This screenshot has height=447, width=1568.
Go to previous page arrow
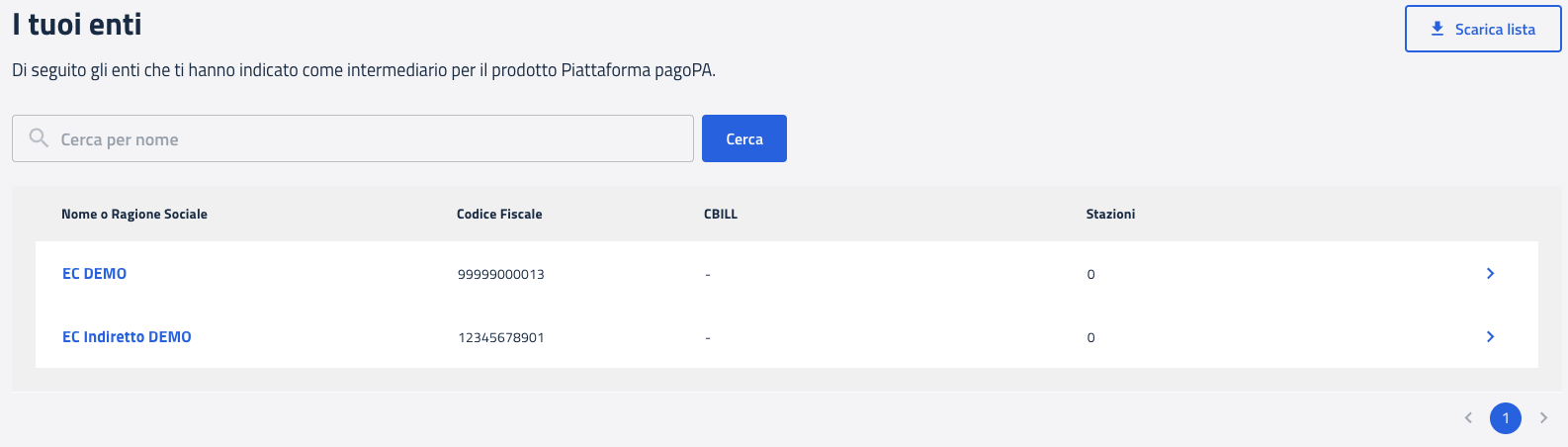tap(1468, 418)
